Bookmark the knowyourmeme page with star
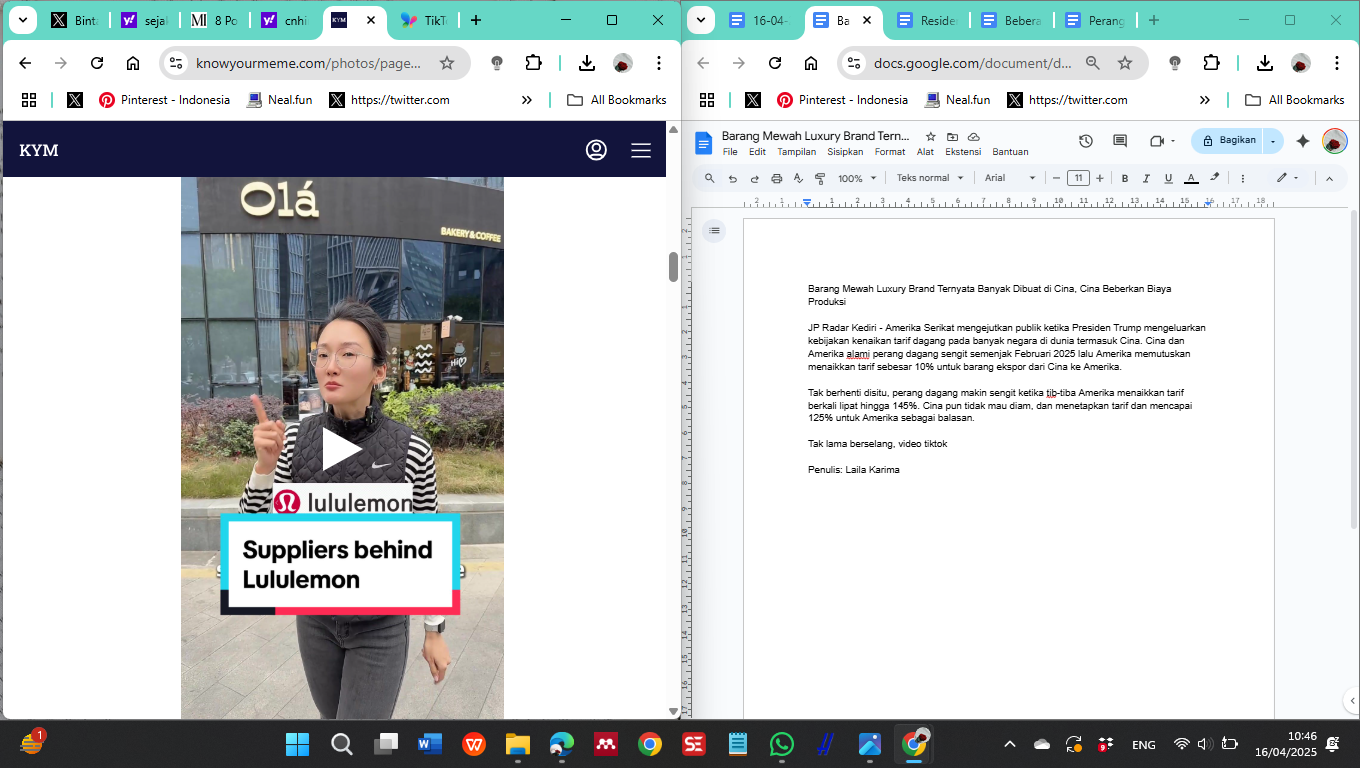 pos(447,63)
